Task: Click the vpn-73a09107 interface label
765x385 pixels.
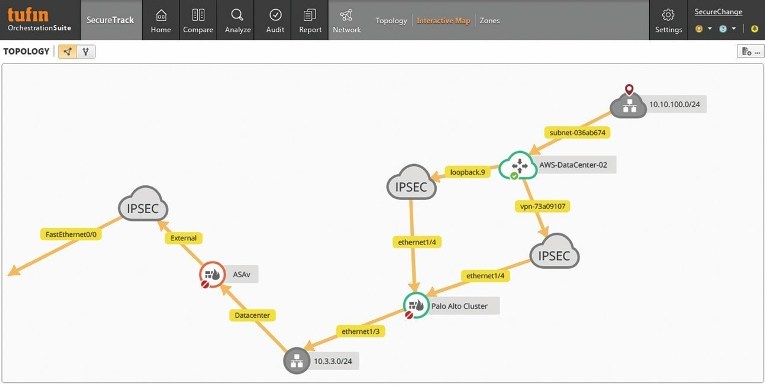Action: click(x=543, y=206)
